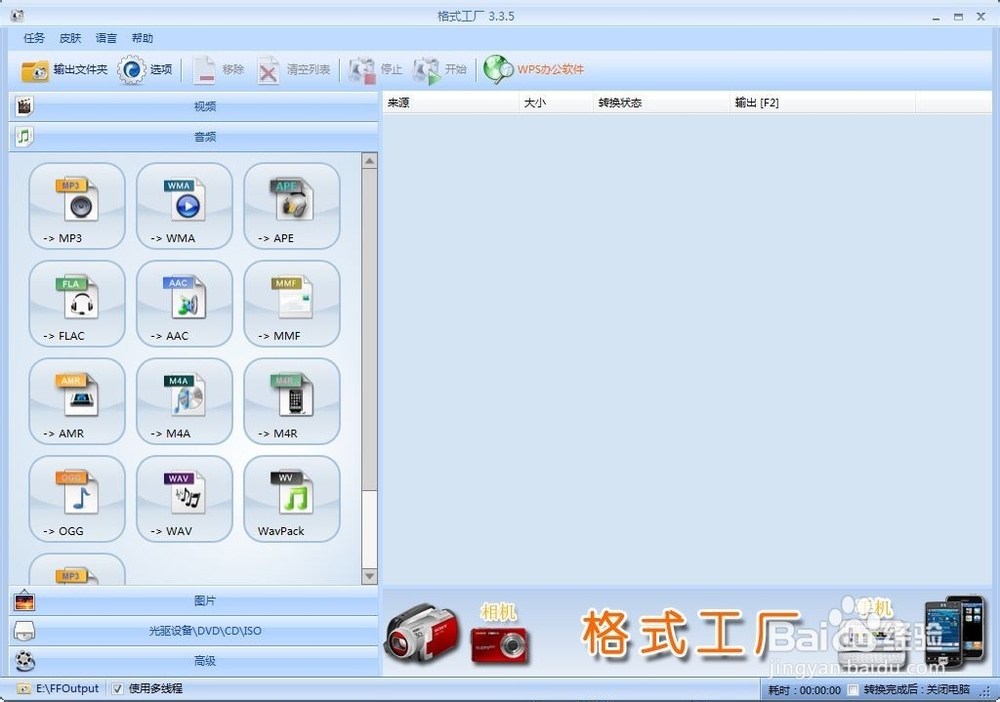The height and width of the screenshot is (702, 1000).
Task: Select the -> AMR conversion icon
Action: click(77, 401)
